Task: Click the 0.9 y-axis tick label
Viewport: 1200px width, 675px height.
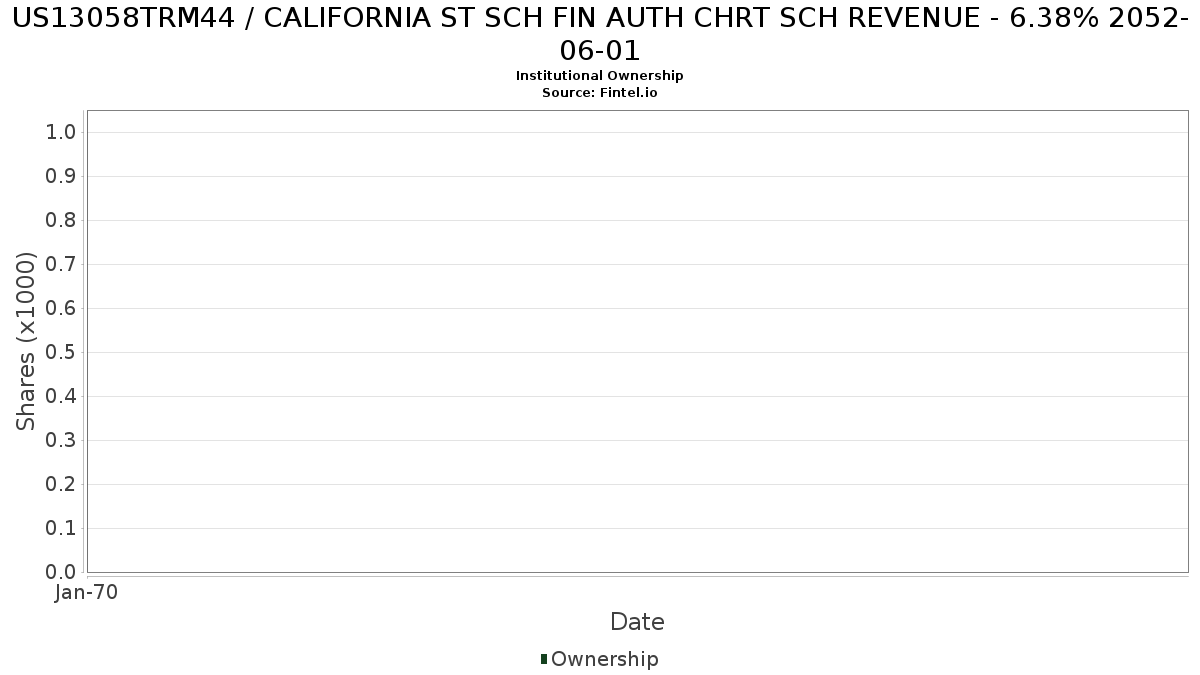Action: point(62,176)
